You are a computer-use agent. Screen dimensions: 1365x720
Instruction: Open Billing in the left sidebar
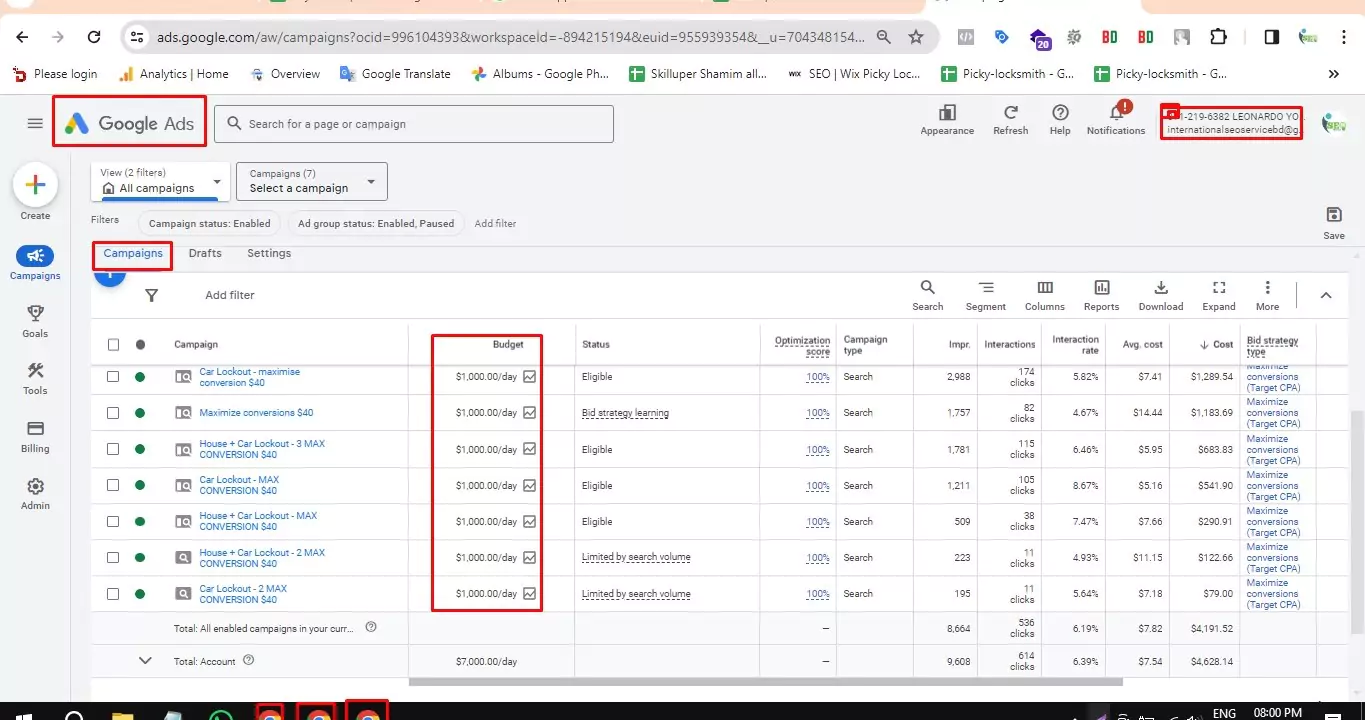[x=35, y=437]
